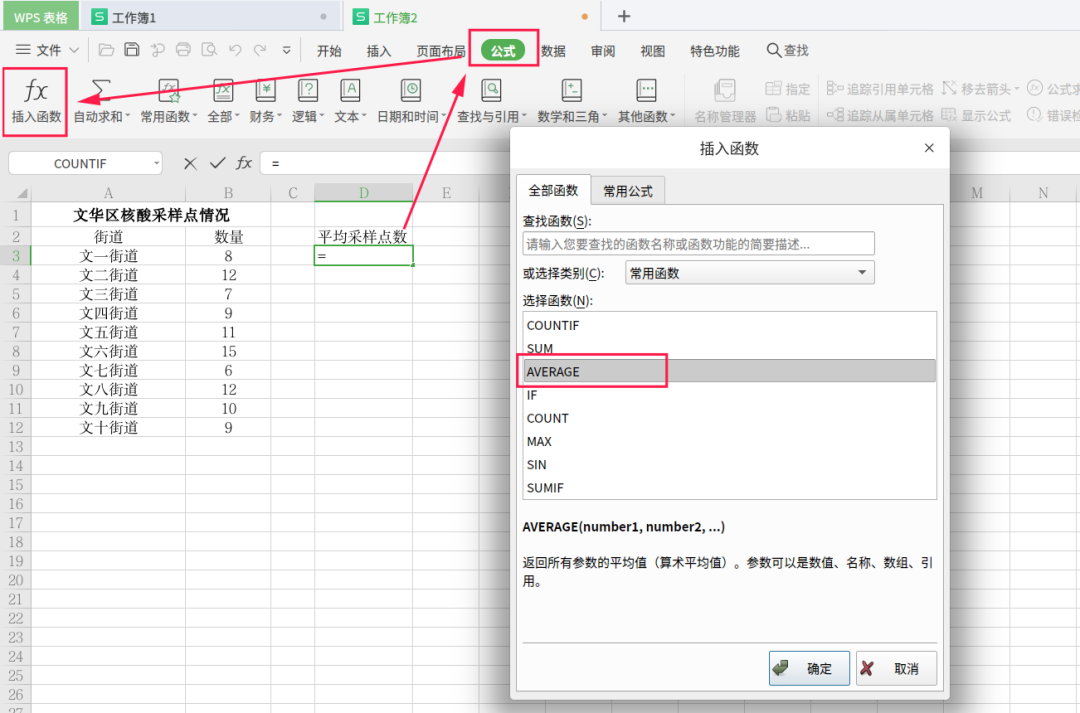This screenshot has width=1080, height=713.
Task: Switch to the Special Features (特色功能) tab
Action: click(715, 51)
